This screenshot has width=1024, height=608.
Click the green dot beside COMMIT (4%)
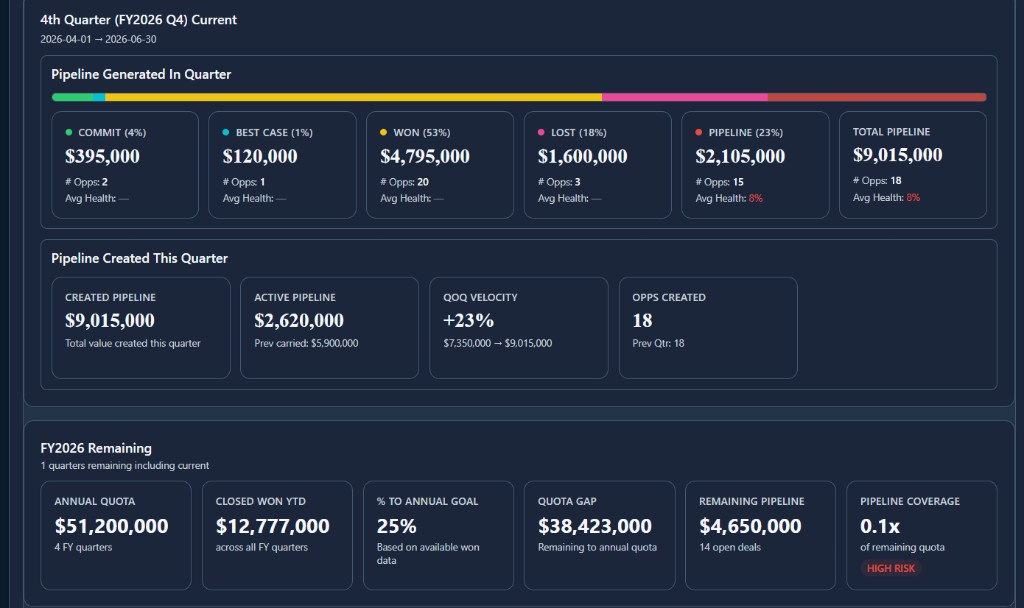click(x=69, y=132)
